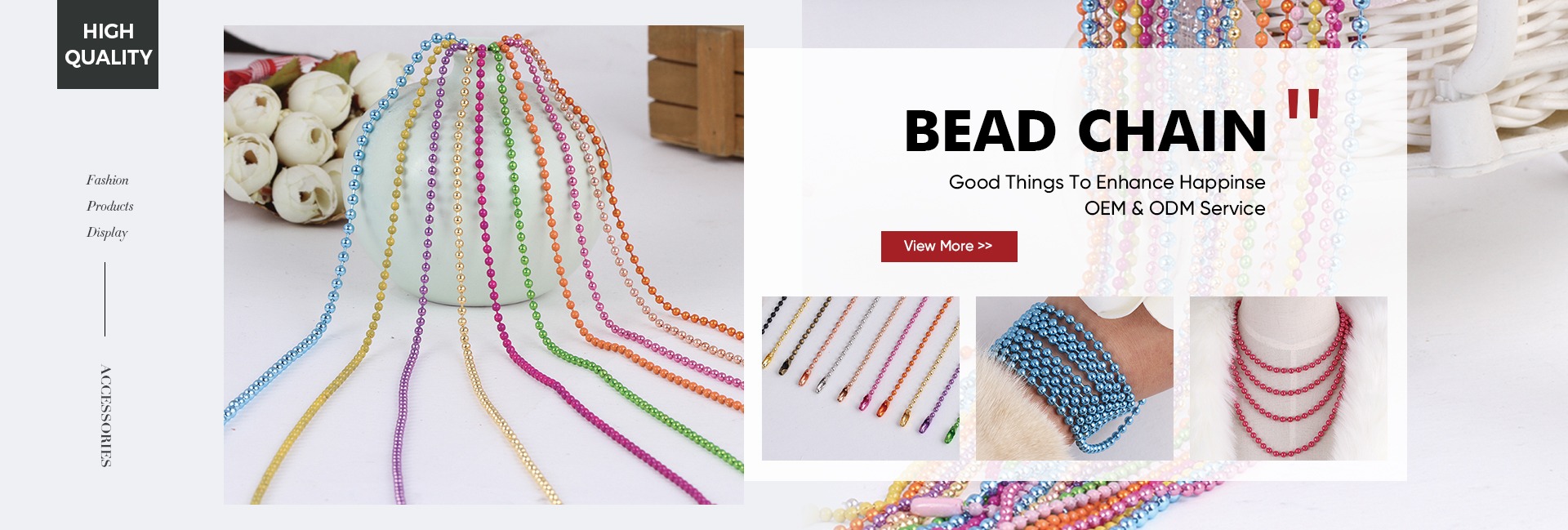Click the Good Things To Enhance Happinse tagline
This screenshot has height=530, width=1568.
tap(1107, 183)
